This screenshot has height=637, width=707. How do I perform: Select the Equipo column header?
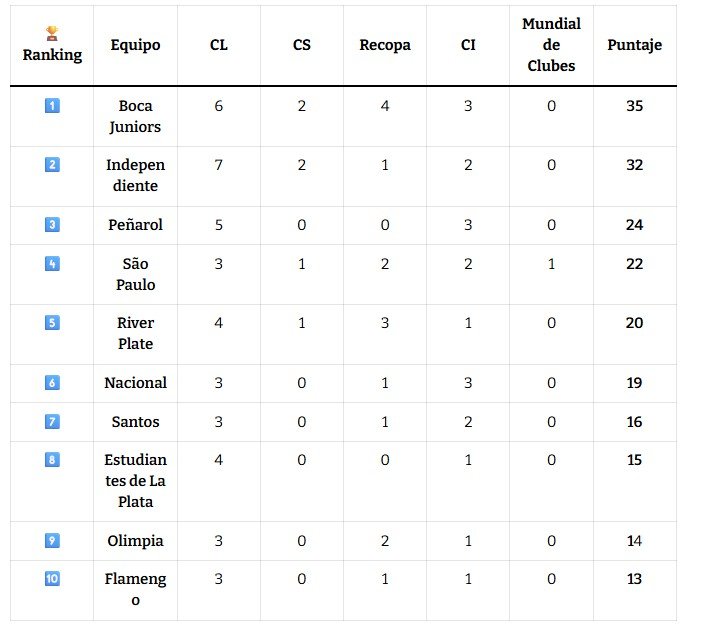tap(135, 45)
